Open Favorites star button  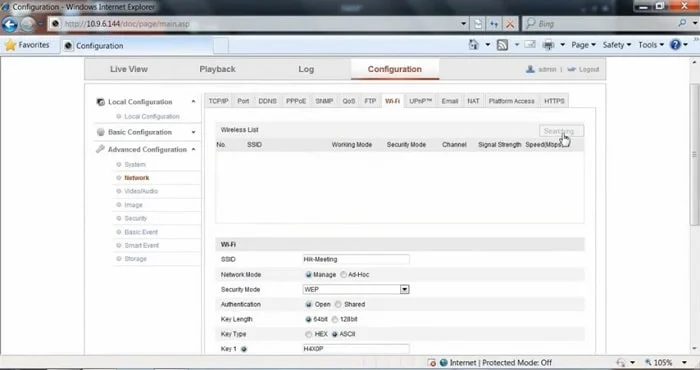(28, 45)
